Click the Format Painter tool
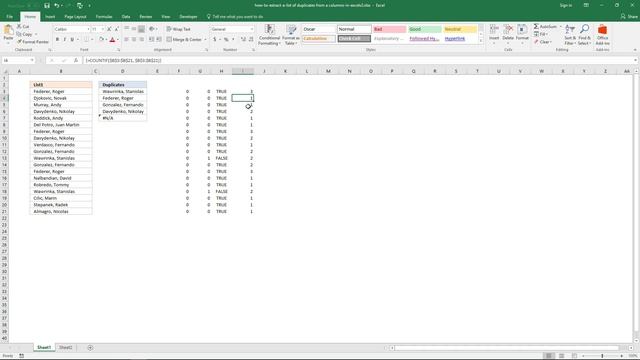Image resolution: width=640 pixels, height=360 pixels. [33, 42]
